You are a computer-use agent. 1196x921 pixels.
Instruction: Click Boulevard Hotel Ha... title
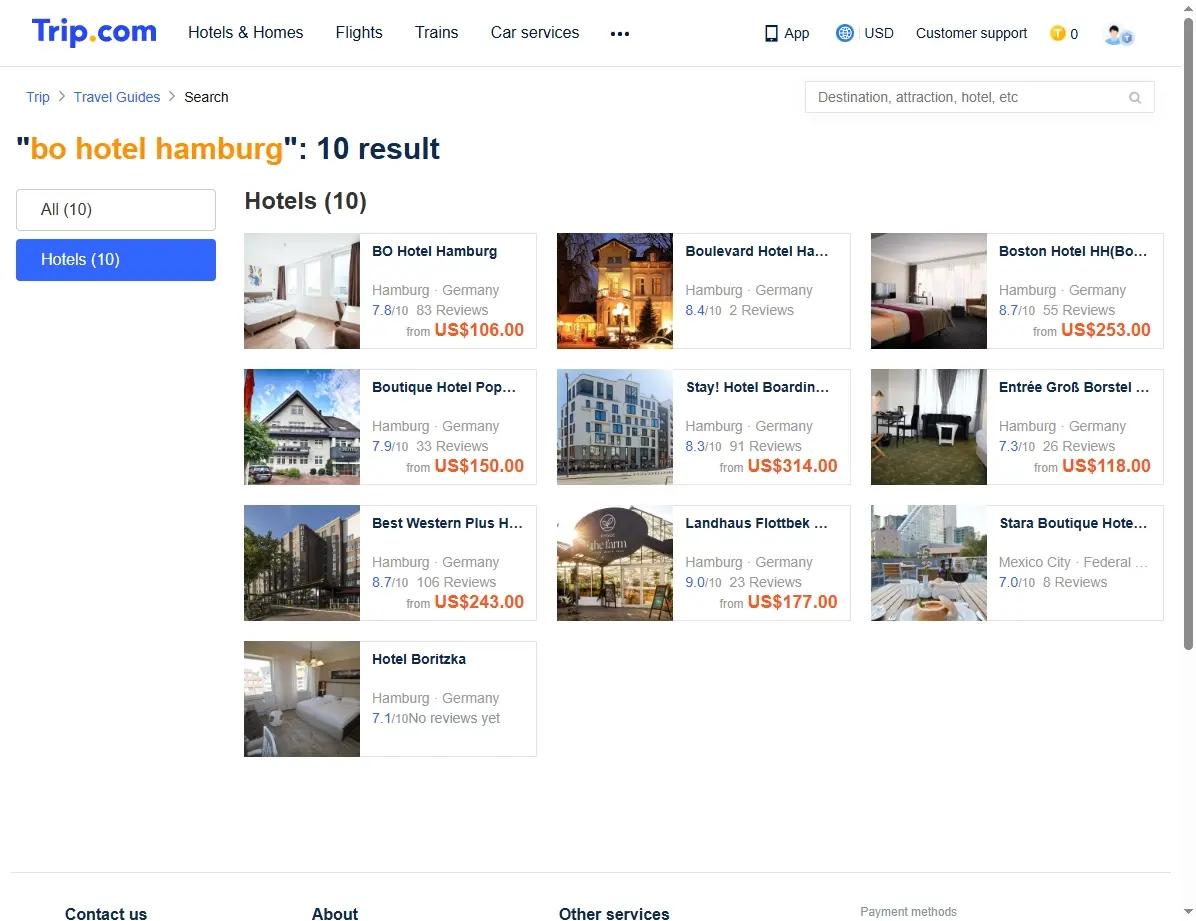[757, 251]
